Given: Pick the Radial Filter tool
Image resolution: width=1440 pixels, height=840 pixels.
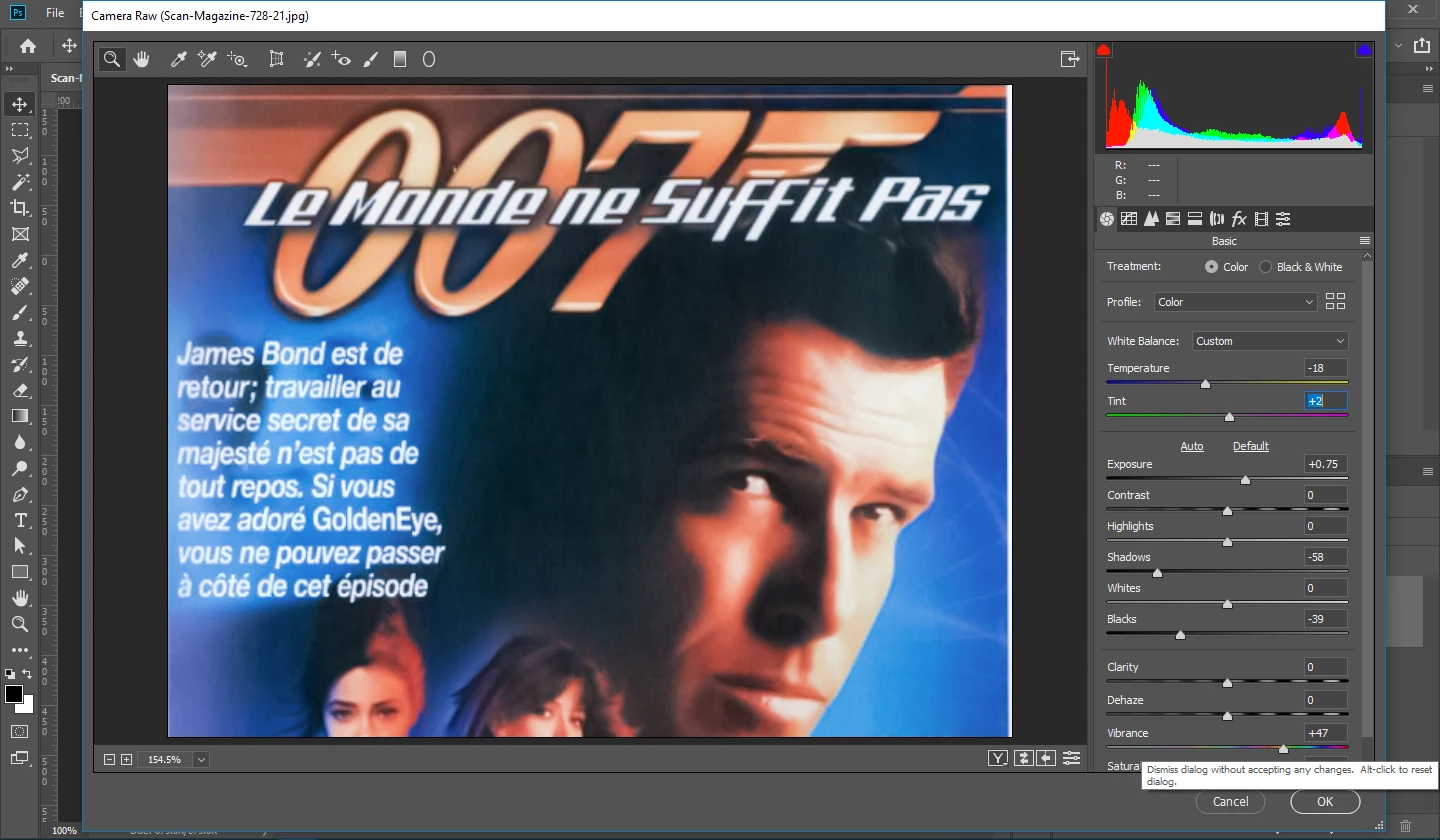Looking at the screenshot, I should click(429, 59).
